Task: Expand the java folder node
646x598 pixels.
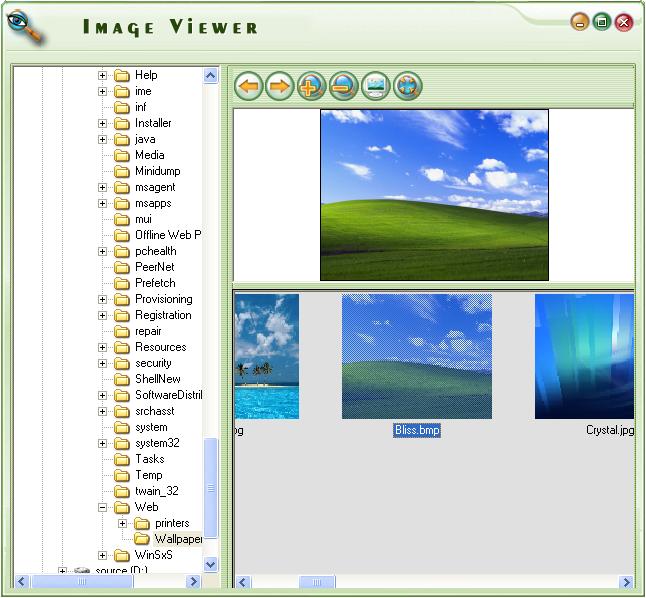Action: [102, 140]
